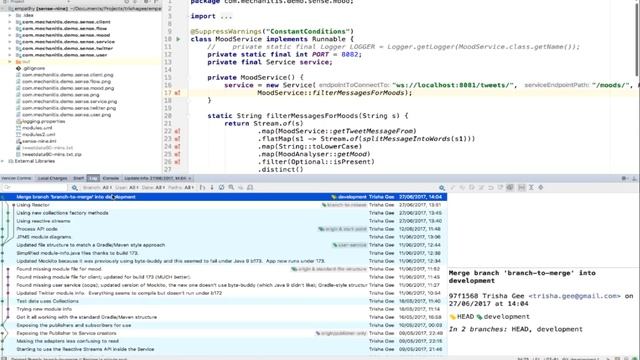Click the show details toggle in commit toolbar
The width and height of the screenshot is (640, 360).
pos(510,187)
